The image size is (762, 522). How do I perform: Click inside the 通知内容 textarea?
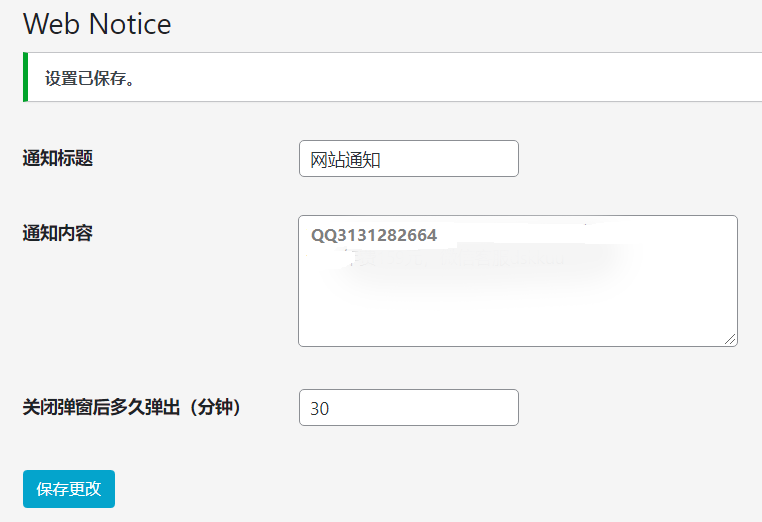[518, 281]
